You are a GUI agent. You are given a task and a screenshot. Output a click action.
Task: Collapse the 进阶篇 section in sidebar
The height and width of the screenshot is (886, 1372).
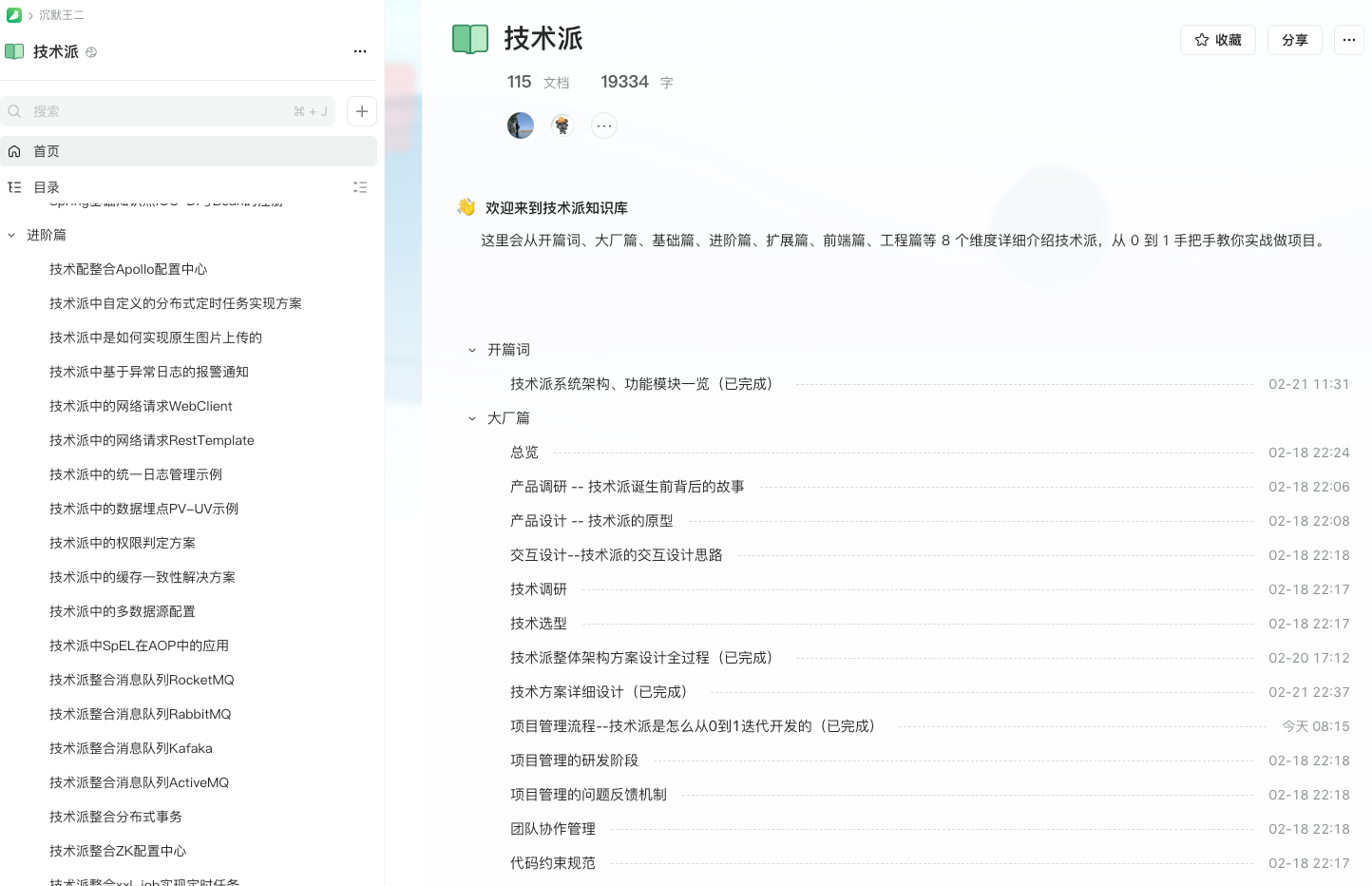[11, 235]
